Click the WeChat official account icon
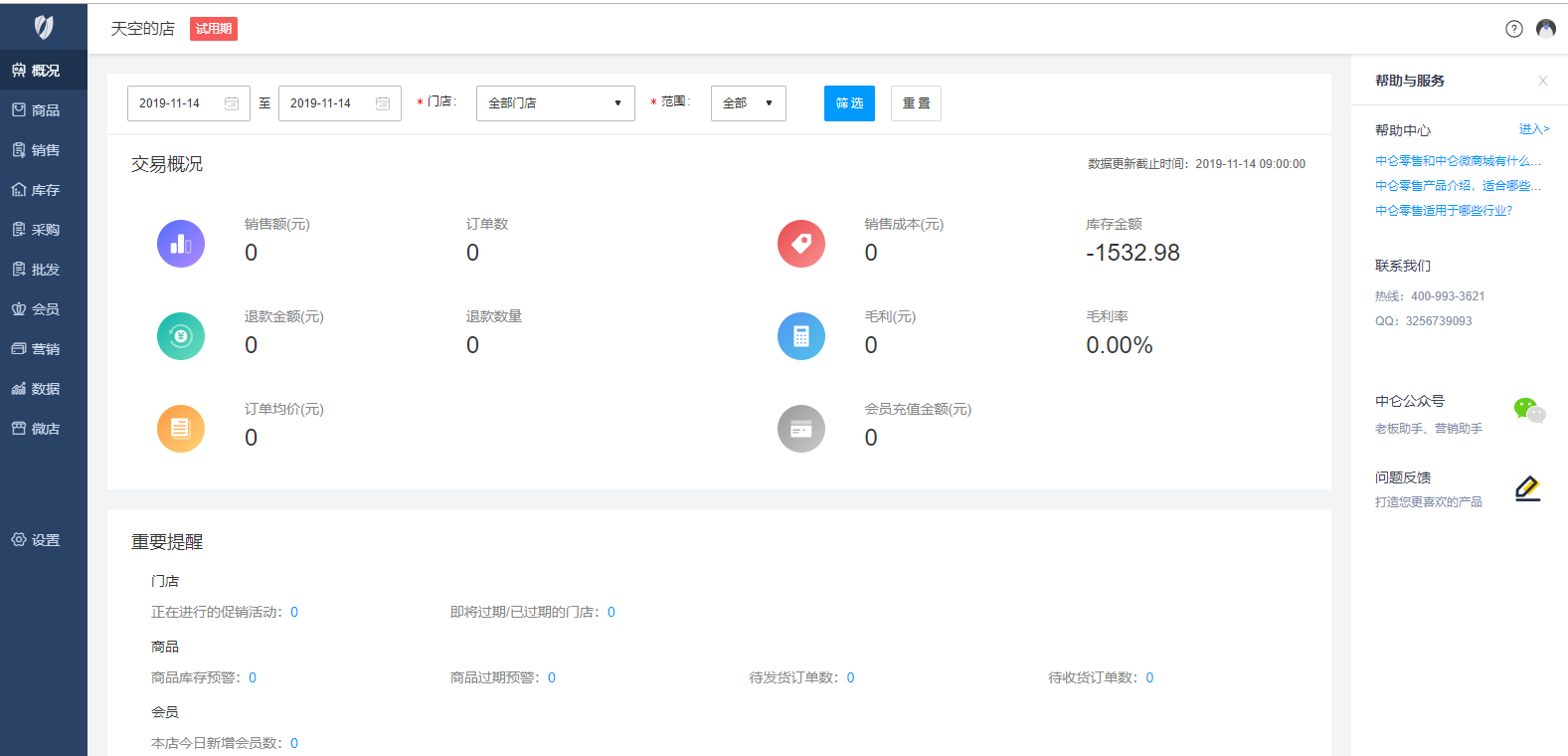 point(1528,410)
